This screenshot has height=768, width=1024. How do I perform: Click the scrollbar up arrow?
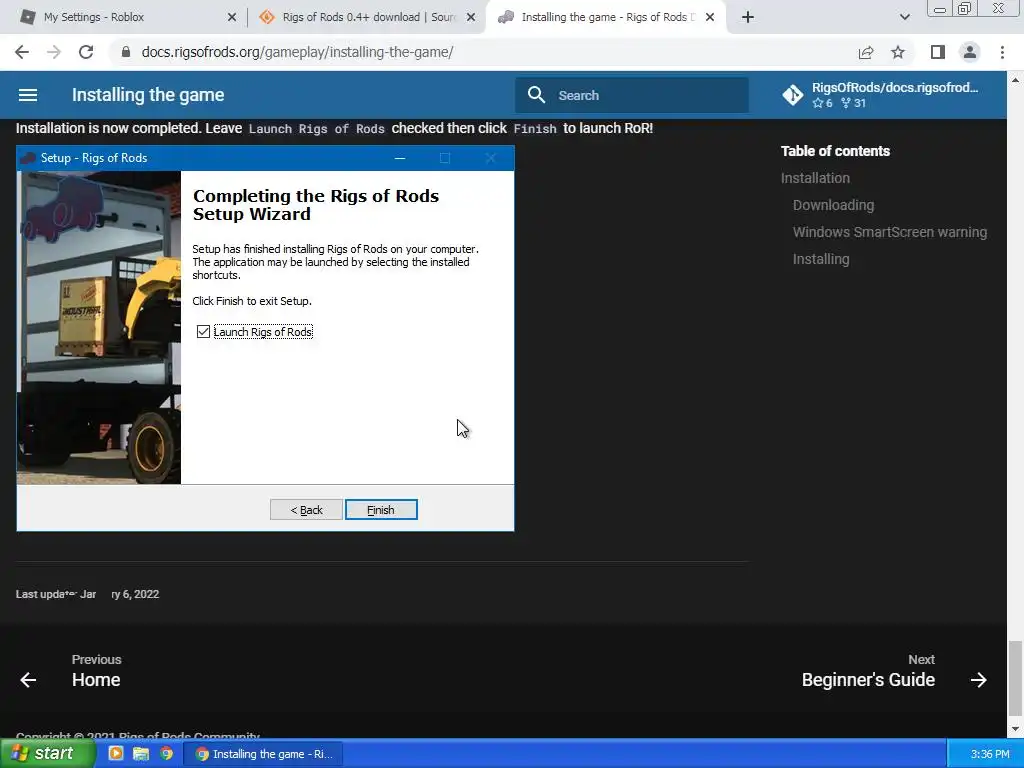pyautogui.click(x=1015, y=80)
